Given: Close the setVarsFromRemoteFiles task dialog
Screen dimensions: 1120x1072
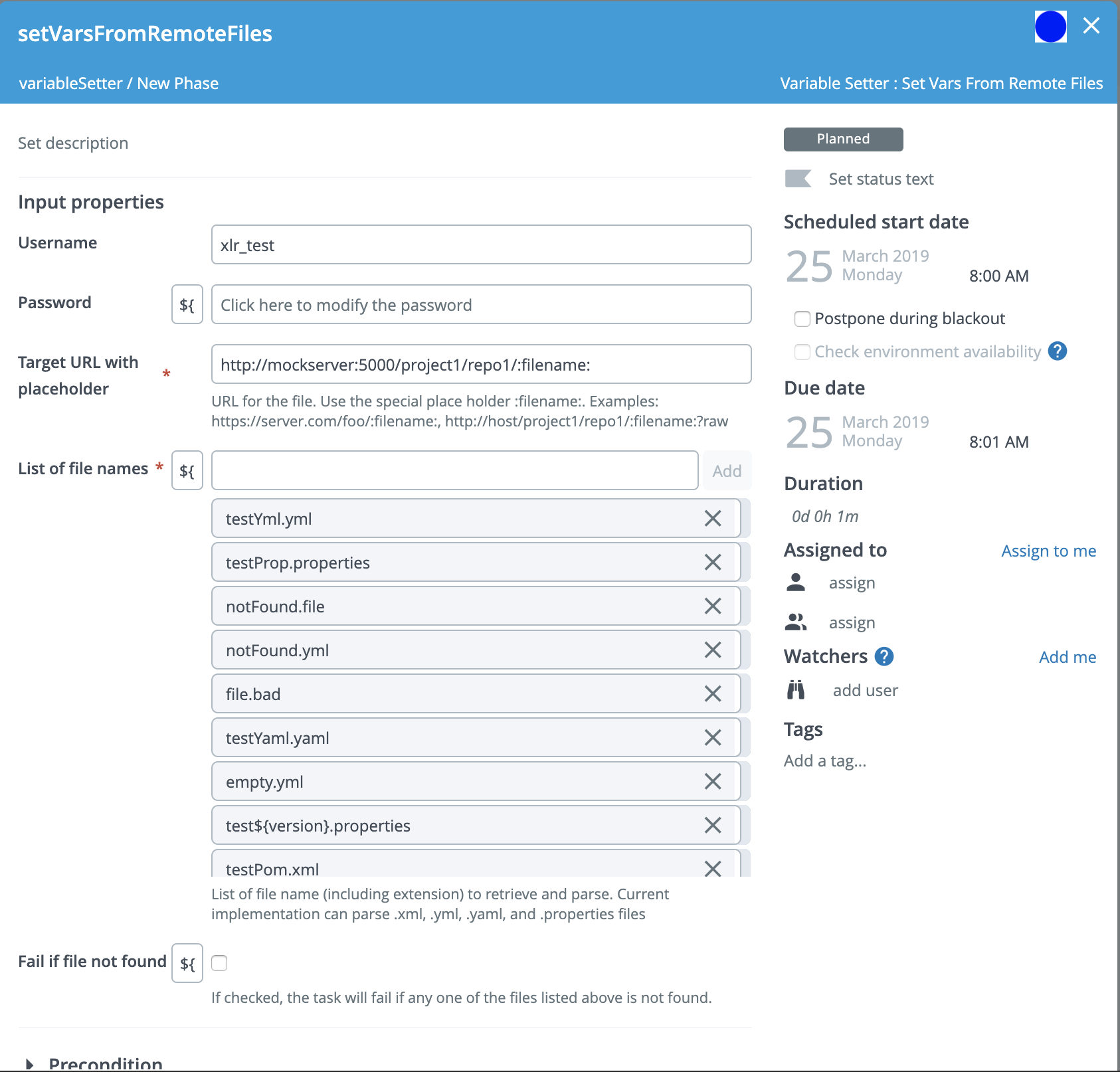Looking at the screenshot, I should coord(1091,26).
